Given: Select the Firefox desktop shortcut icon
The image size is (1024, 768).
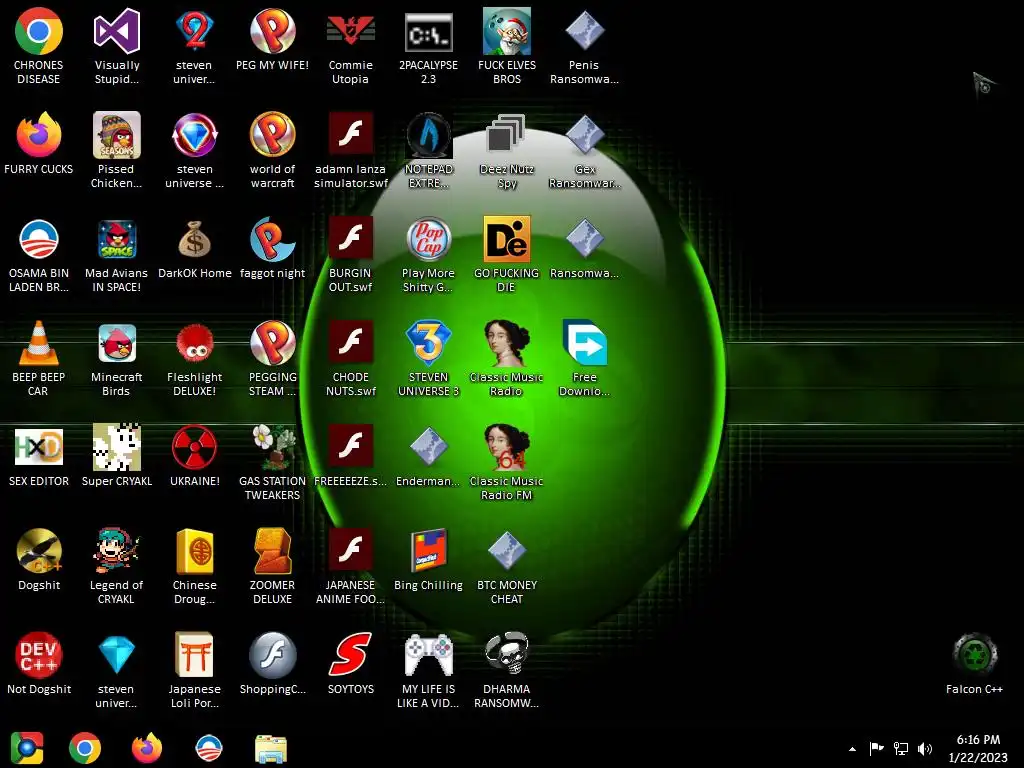Looking at the screenshot, I should (x=39, y=135).
